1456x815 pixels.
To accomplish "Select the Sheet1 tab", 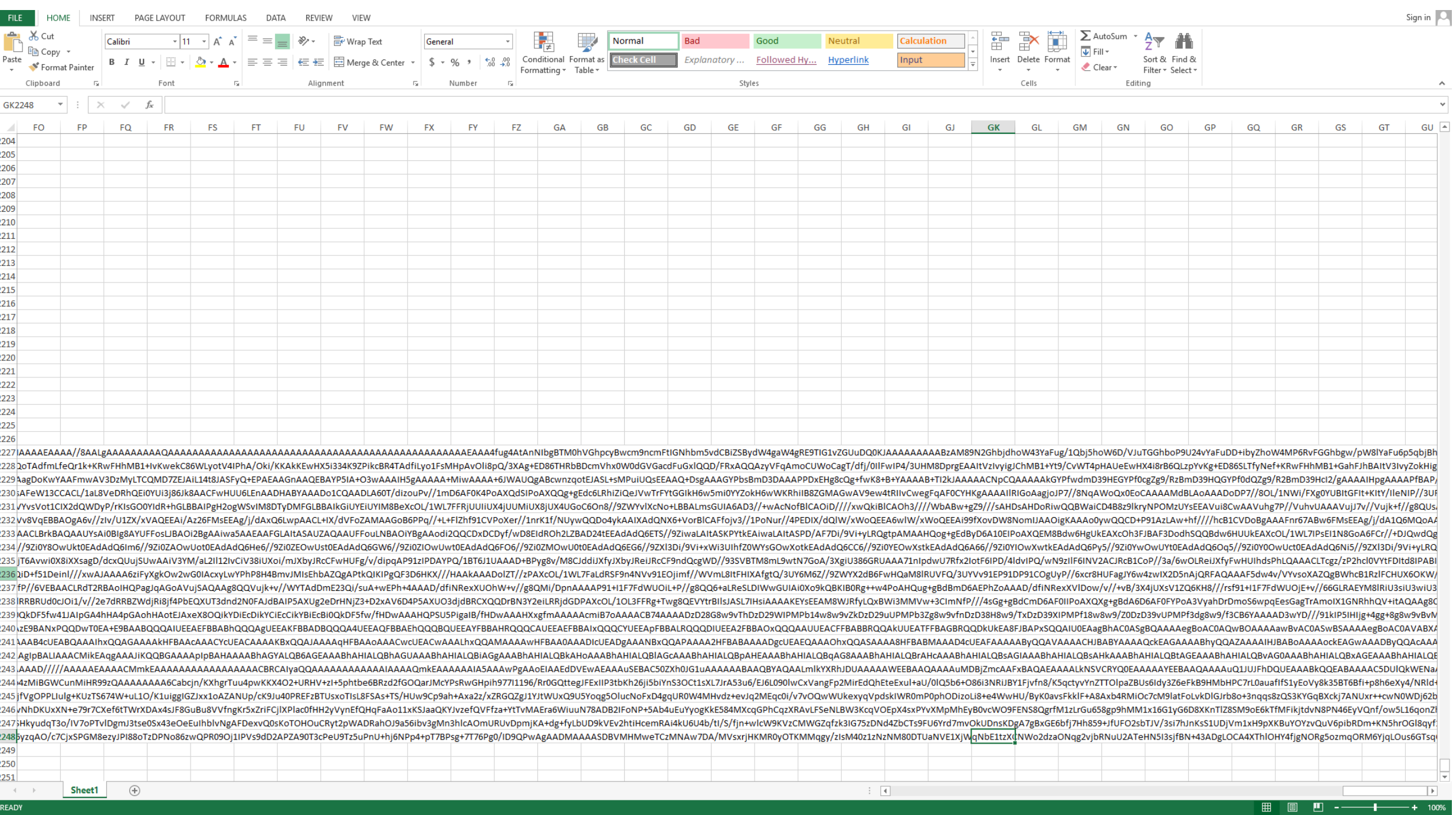I will point(84,790).
